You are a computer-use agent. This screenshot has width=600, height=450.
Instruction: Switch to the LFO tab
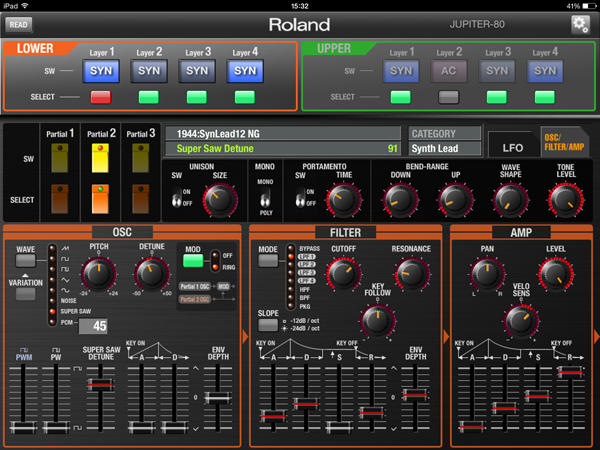pyautogui.click(x=512, y=147)
